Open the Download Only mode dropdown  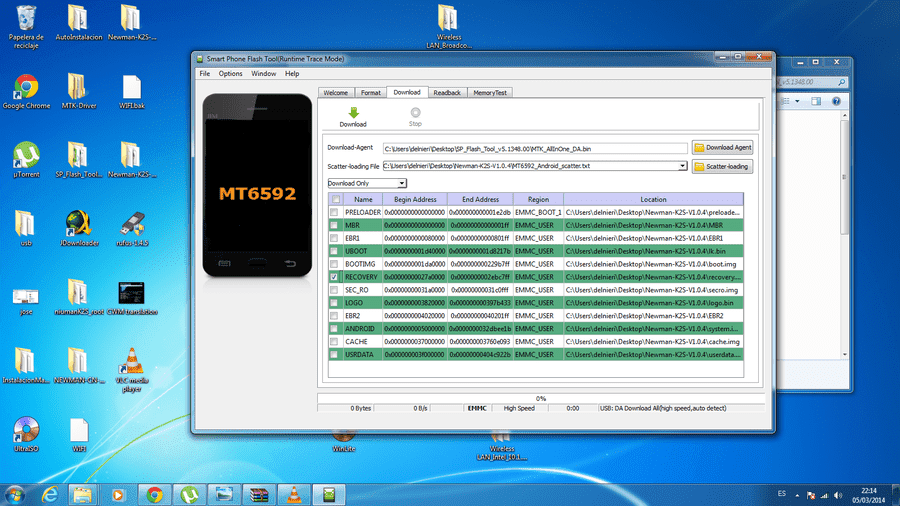pos(402,183)
